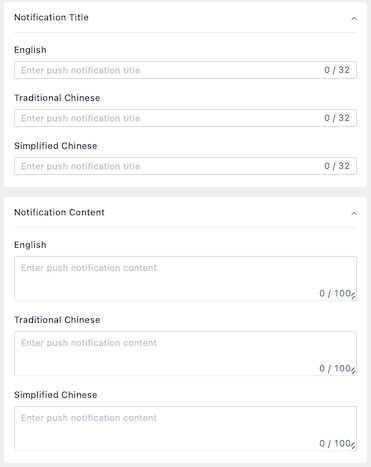Collapse the Notification Title section chevron

coord(354,18)
